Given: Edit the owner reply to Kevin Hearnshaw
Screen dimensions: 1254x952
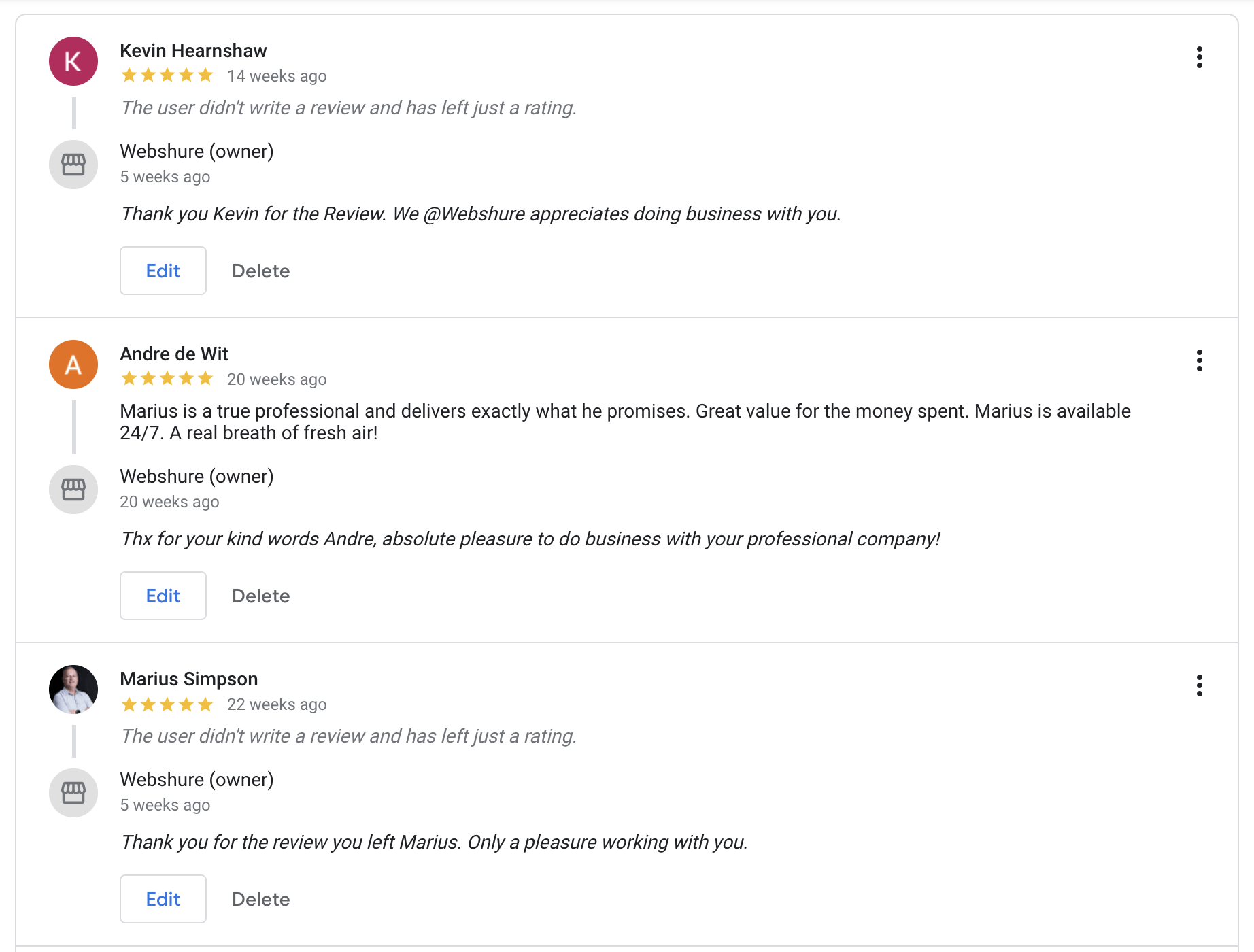Looking at the screenshot, I should 163,271.
